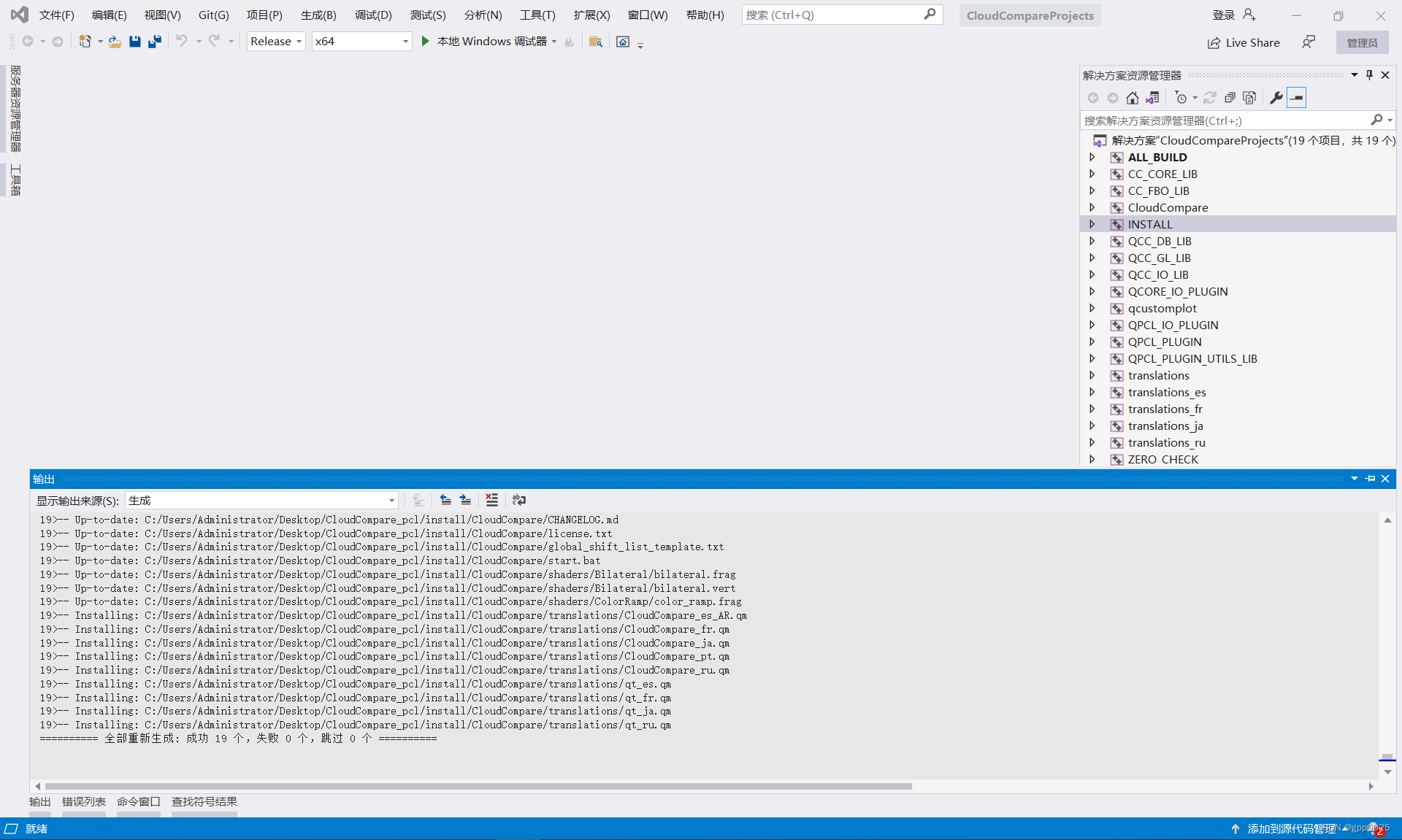The width and height of the screenshot is (1402, 840).
Task: Click the Save All icon
Action: point(155,42)
